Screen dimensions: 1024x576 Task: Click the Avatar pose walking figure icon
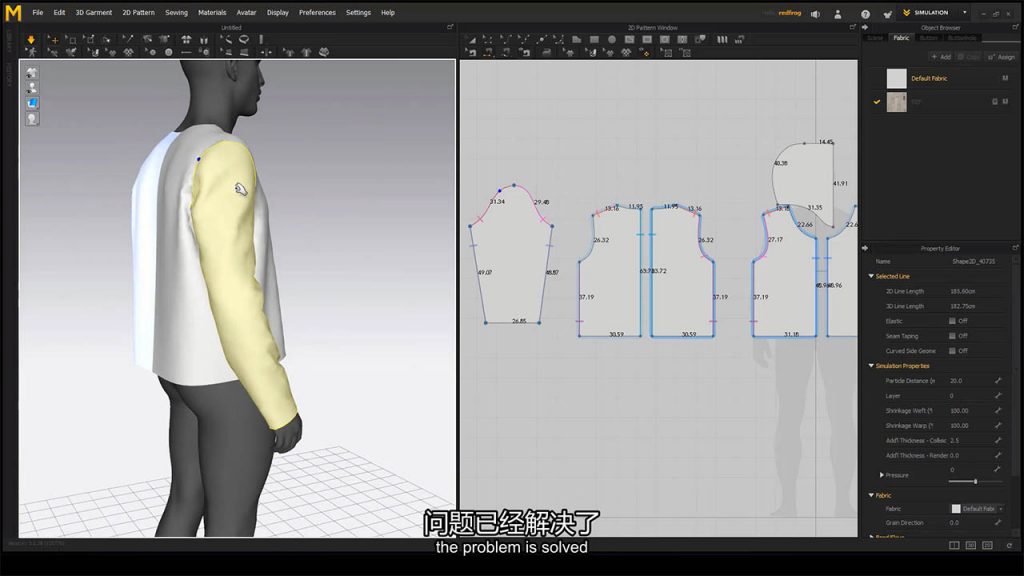[31, 52]
